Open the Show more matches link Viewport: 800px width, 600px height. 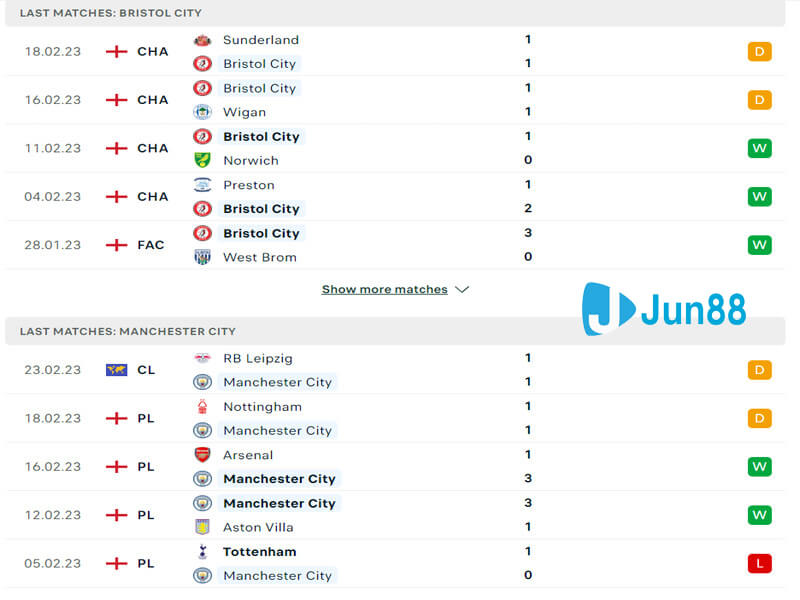pyautogui.click(x=384, y=290)
